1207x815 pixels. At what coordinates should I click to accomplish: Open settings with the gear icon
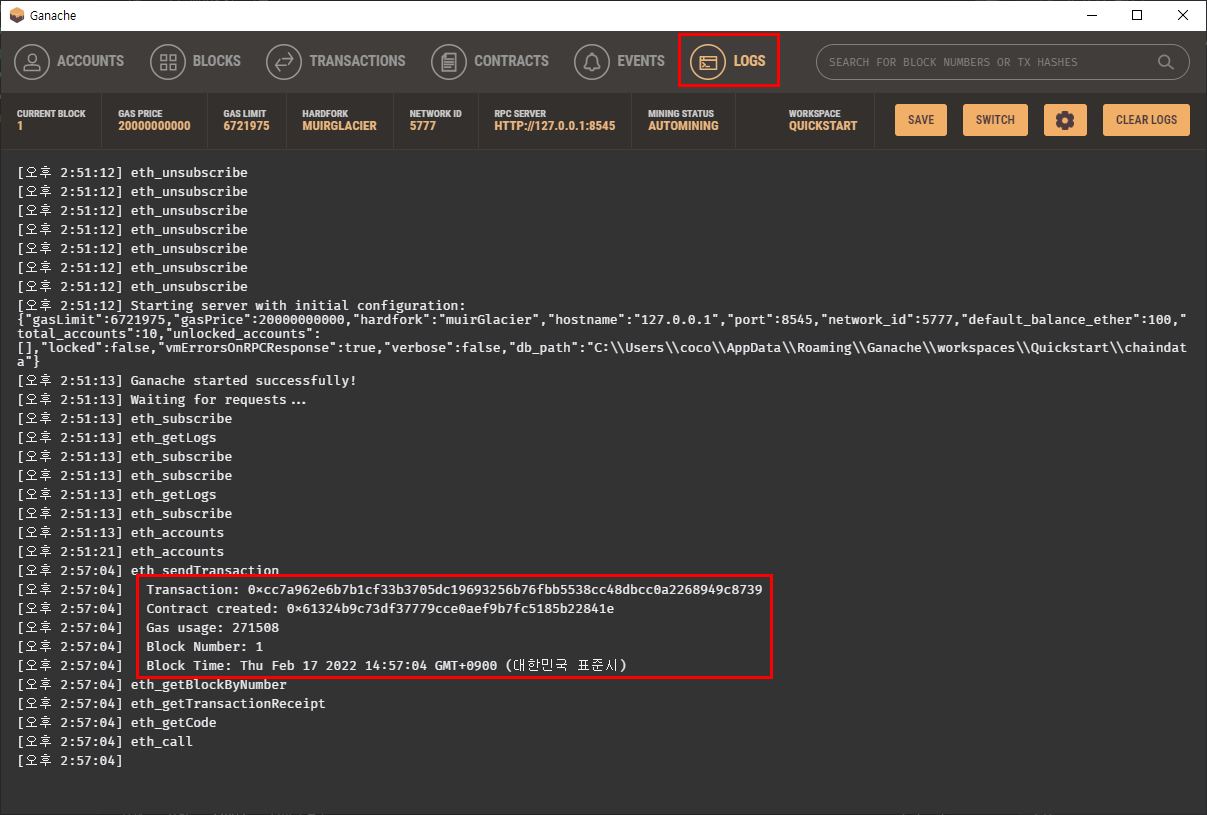click(x=1065, y=120)
